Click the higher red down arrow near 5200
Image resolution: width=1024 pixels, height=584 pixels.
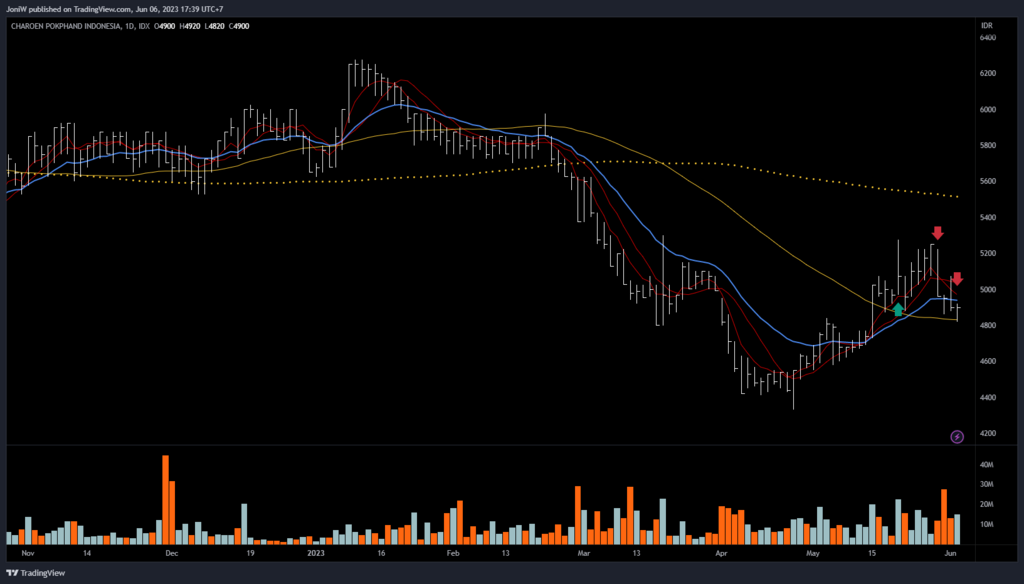click(937, 234)
